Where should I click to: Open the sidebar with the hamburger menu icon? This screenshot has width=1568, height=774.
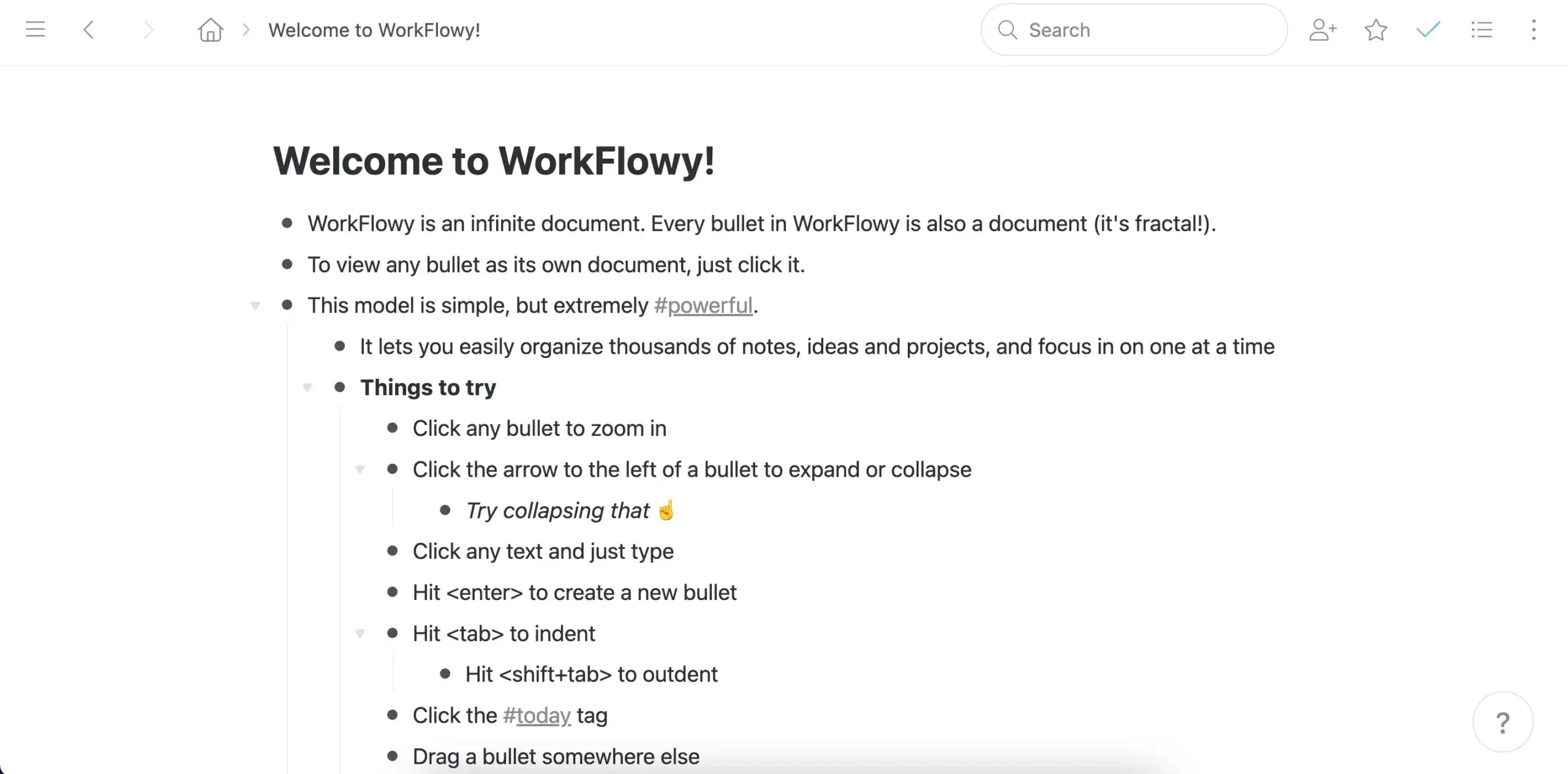35,29
